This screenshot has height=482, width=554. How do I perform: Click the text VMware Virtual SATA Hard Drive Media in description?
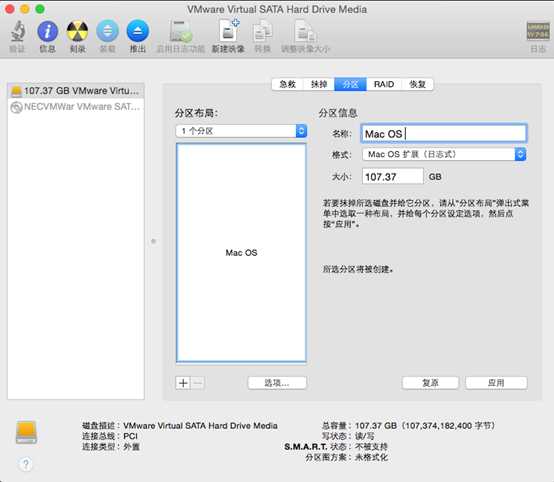(x=200, y=425)
